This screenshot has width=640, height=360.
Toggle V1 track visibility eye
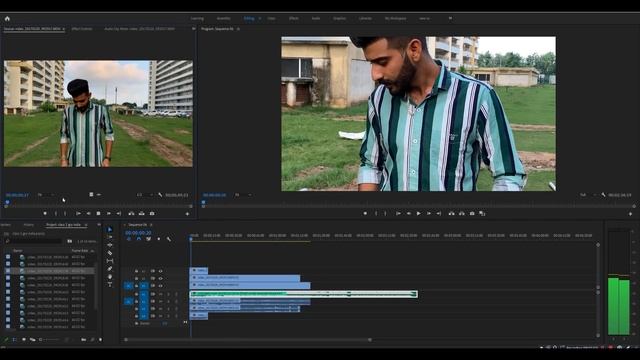(160, 286)
